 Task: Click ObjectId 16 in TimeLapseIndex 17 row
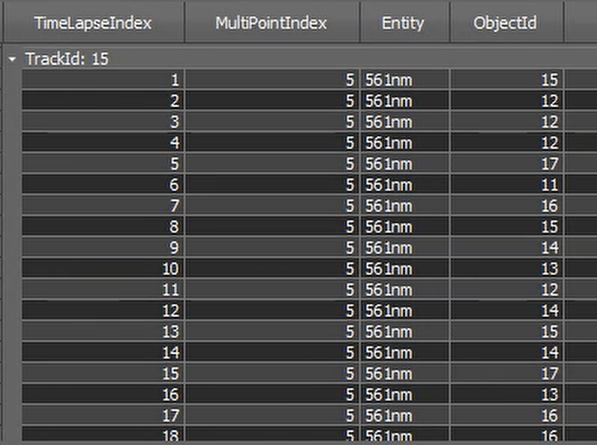(x=507, y=415)
